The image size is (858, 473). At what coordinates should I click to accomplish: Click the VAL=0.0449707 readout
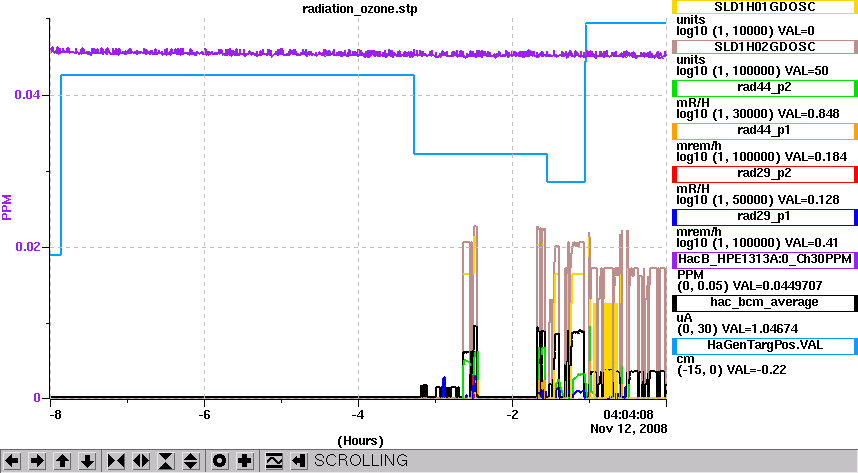click(779, 286)
